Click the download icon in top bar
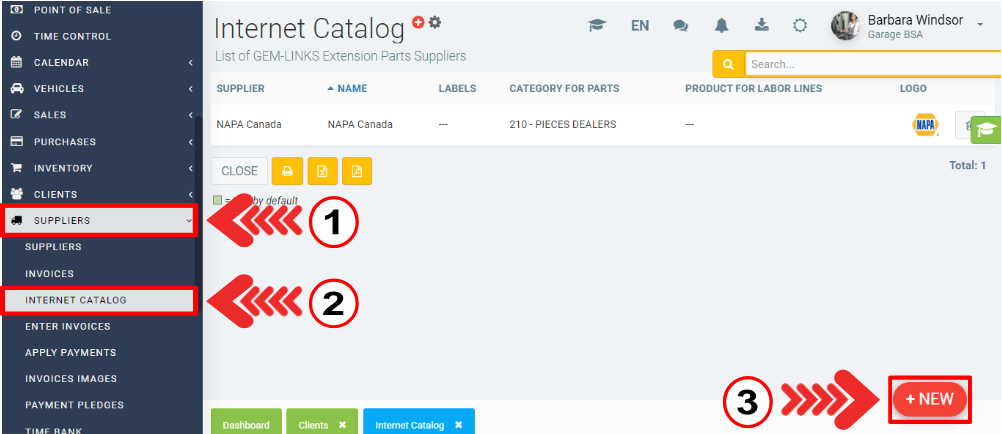The image size is (1002, 434). point(761,26)
